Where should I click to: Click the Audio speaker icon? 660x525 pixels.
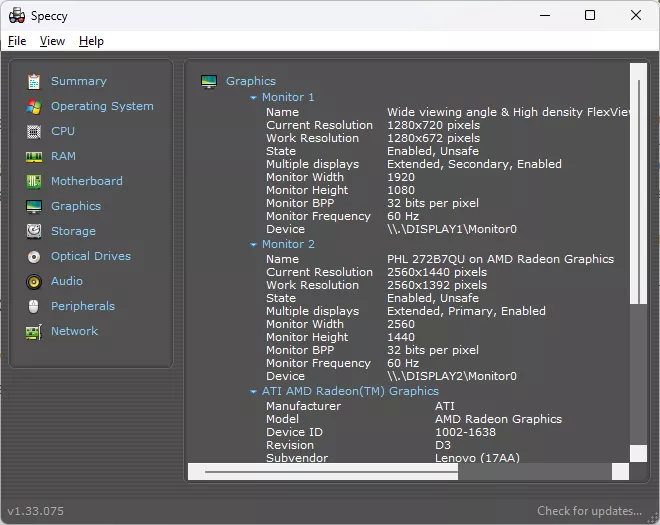(x=34, y=282)
